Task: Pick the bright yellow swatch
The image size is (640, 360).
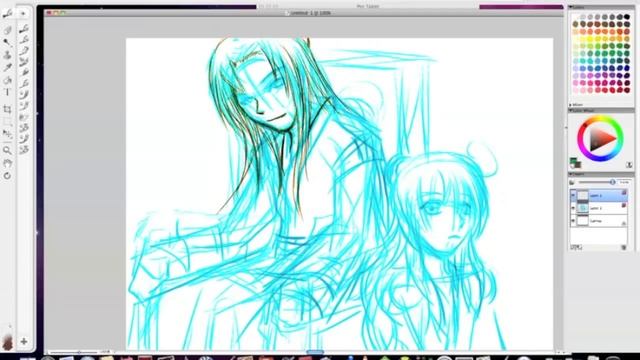Action: click(x=590, y=39)
